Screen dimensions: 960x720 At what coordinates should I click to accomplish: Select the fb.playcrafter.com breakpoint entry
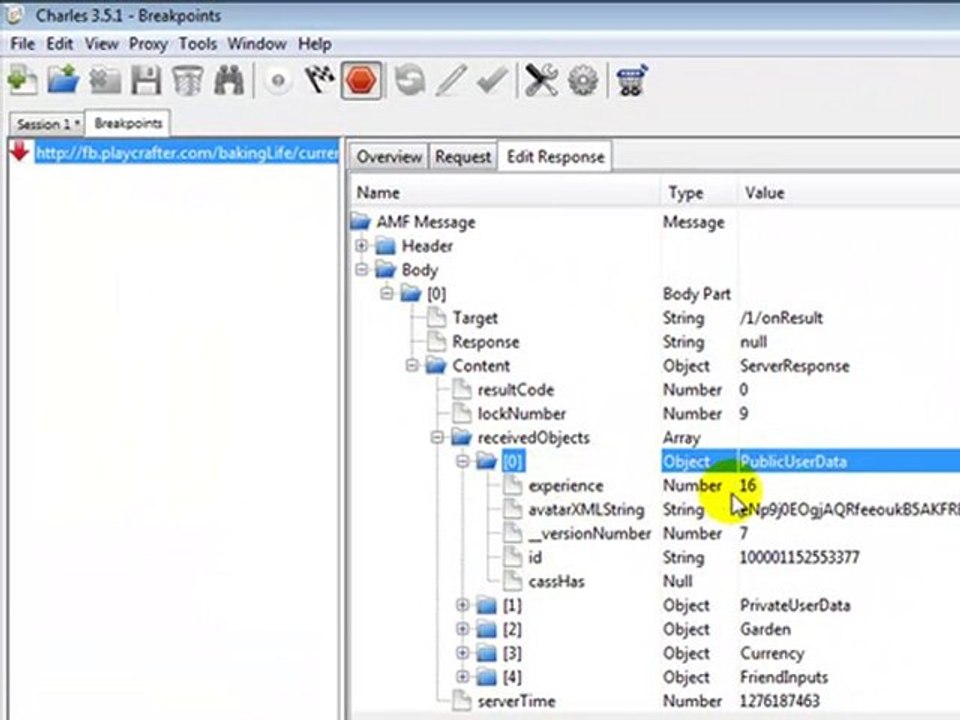(187, 152)
